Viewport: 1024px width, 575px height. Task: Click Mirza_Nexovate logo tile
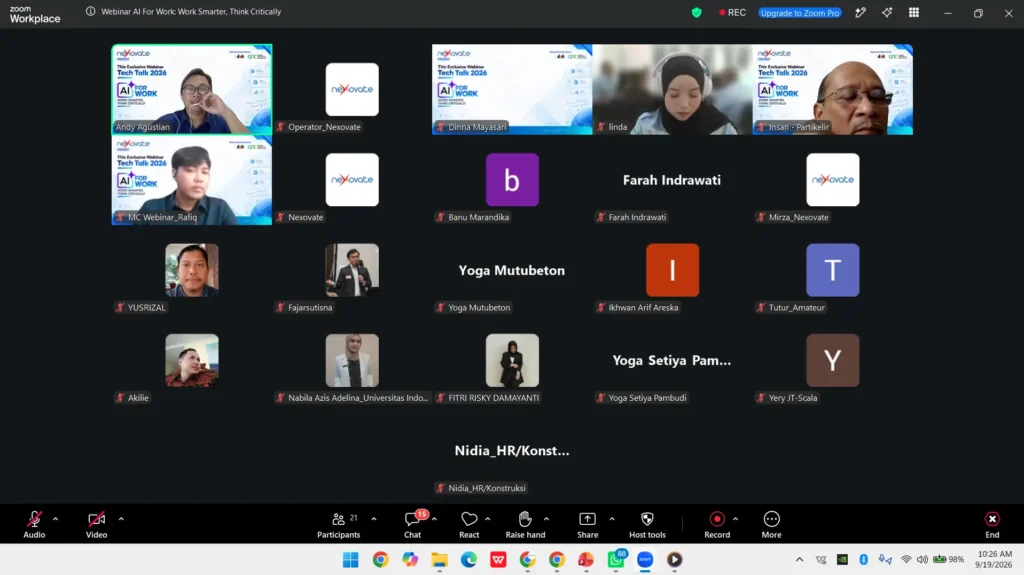click(833, 180)
